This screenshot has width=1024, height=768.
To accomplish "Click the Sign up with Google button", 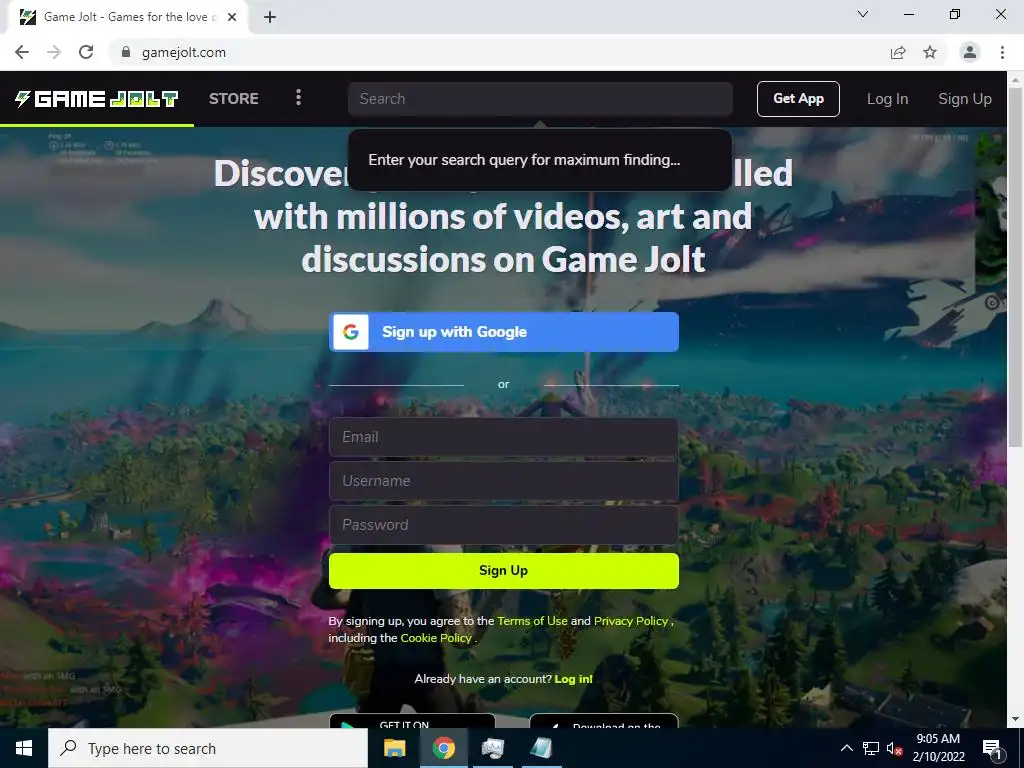I will click(x=504, y=332).
